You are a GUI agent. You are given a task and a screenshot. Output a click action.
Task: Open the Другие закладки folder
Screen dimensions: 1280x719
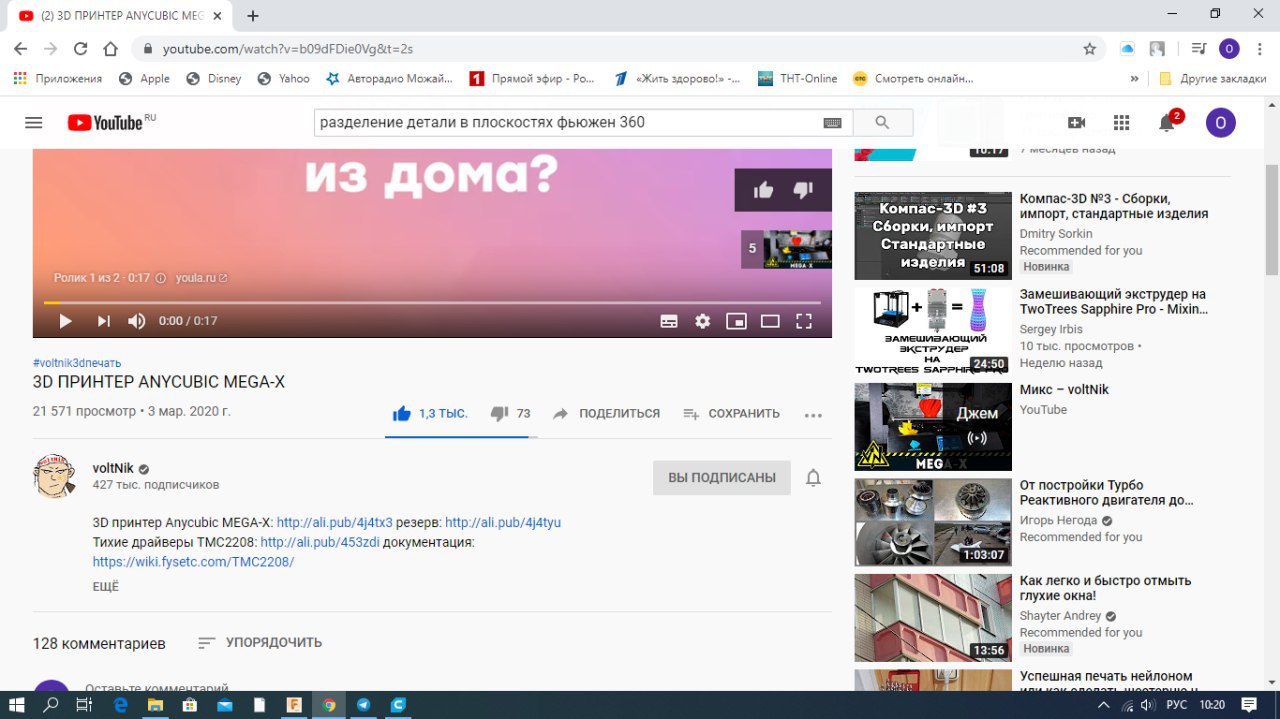click(x=1213, y=78)
